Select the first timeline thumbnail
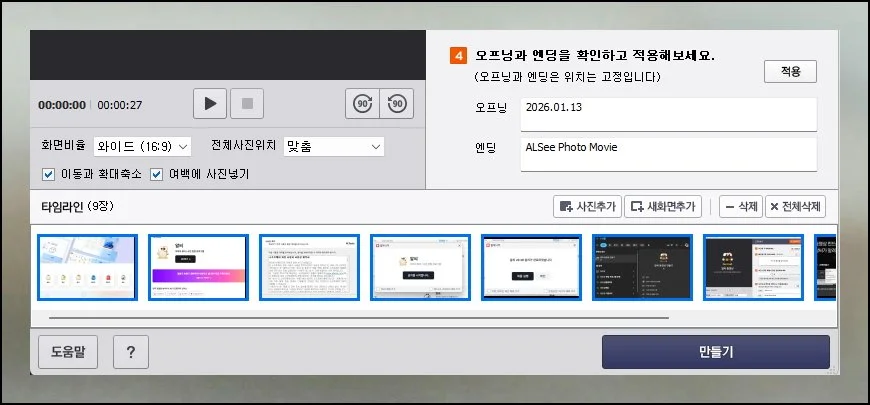Image resolution: width=870 pixels, height=405 pixels. tap(87, 267)
